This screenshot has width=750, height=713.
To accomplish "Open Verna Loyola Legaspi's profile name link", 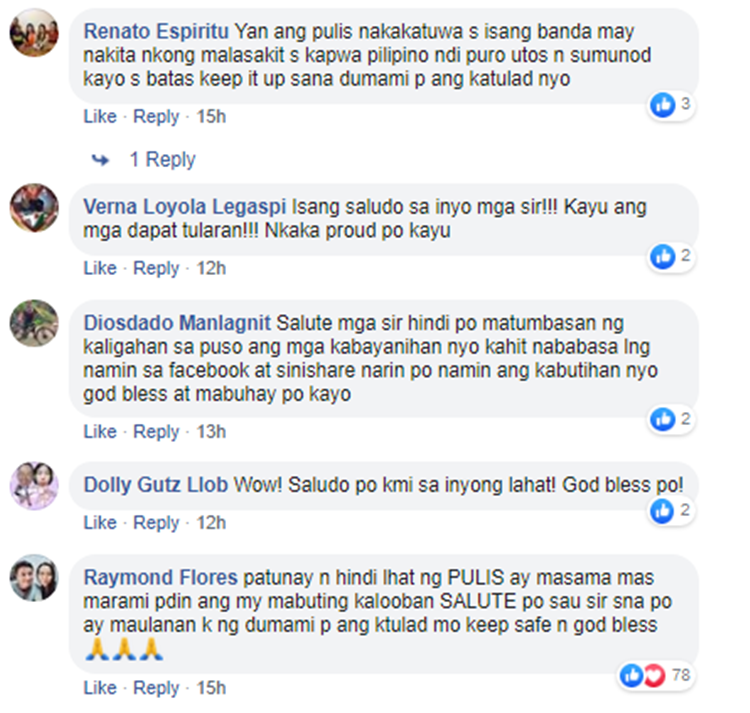I will point(185,207).
